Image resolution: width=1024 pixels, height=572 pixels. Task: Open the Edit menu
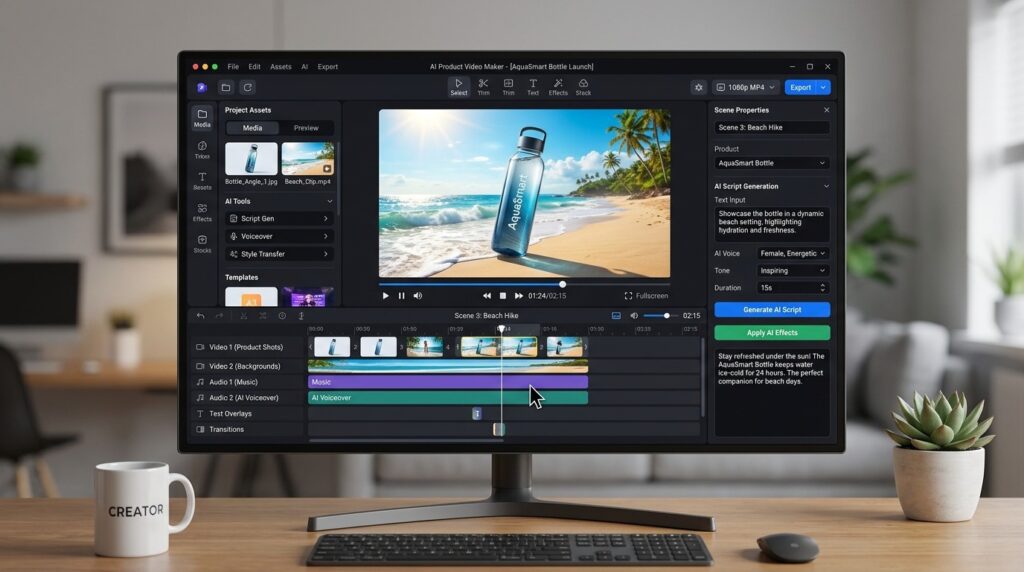point(254,67)
